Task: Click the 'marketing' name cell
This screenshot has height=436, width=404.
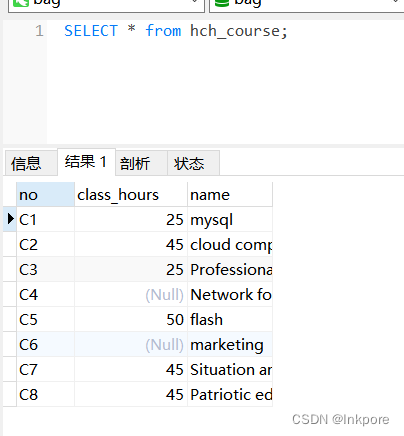Action: [x=230, y=344]
